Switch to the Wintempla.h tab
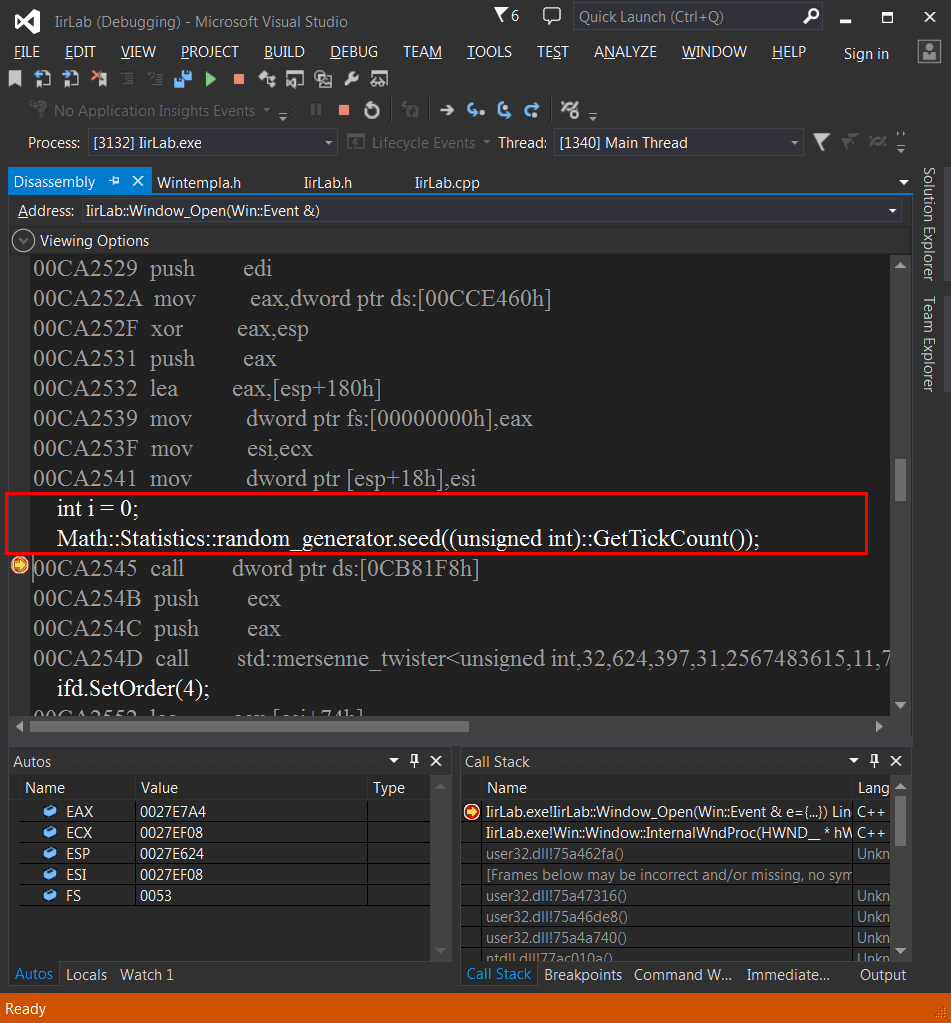 point(199,182)
